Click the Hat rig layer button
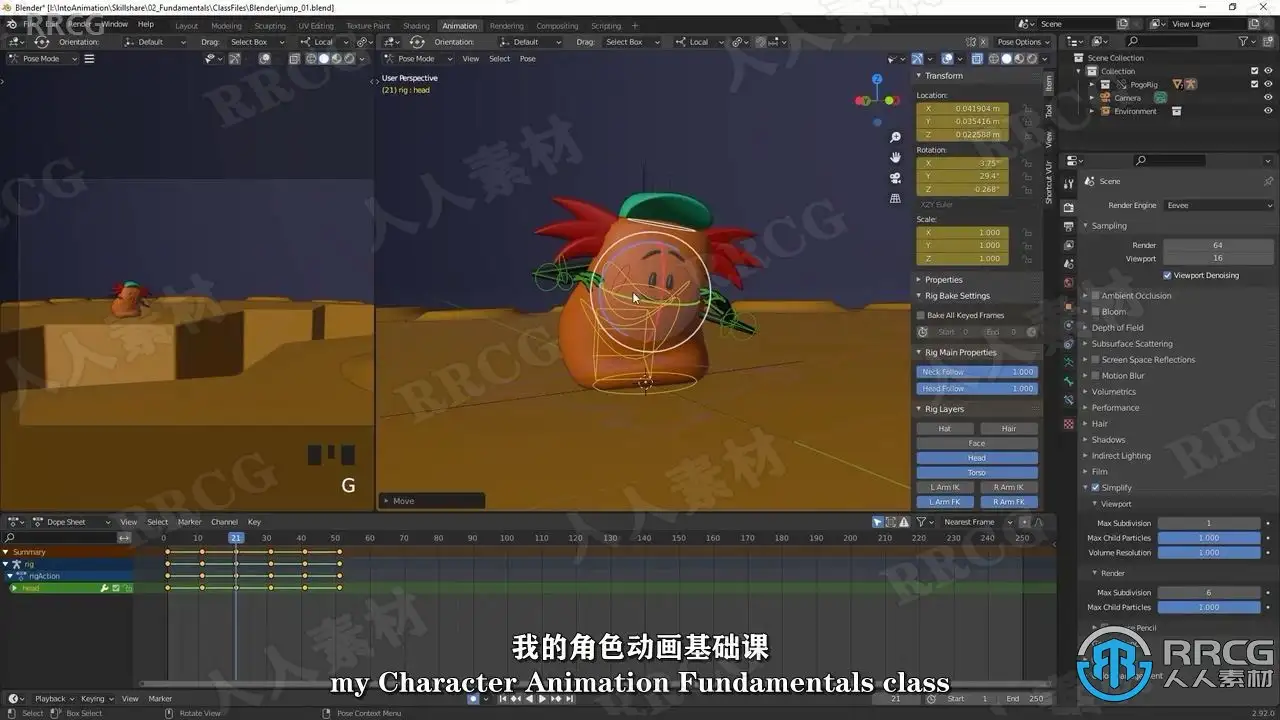Image resolution: width=1280 pixels, height=720 pixels. pyautogui.click(x=944, y=429)
